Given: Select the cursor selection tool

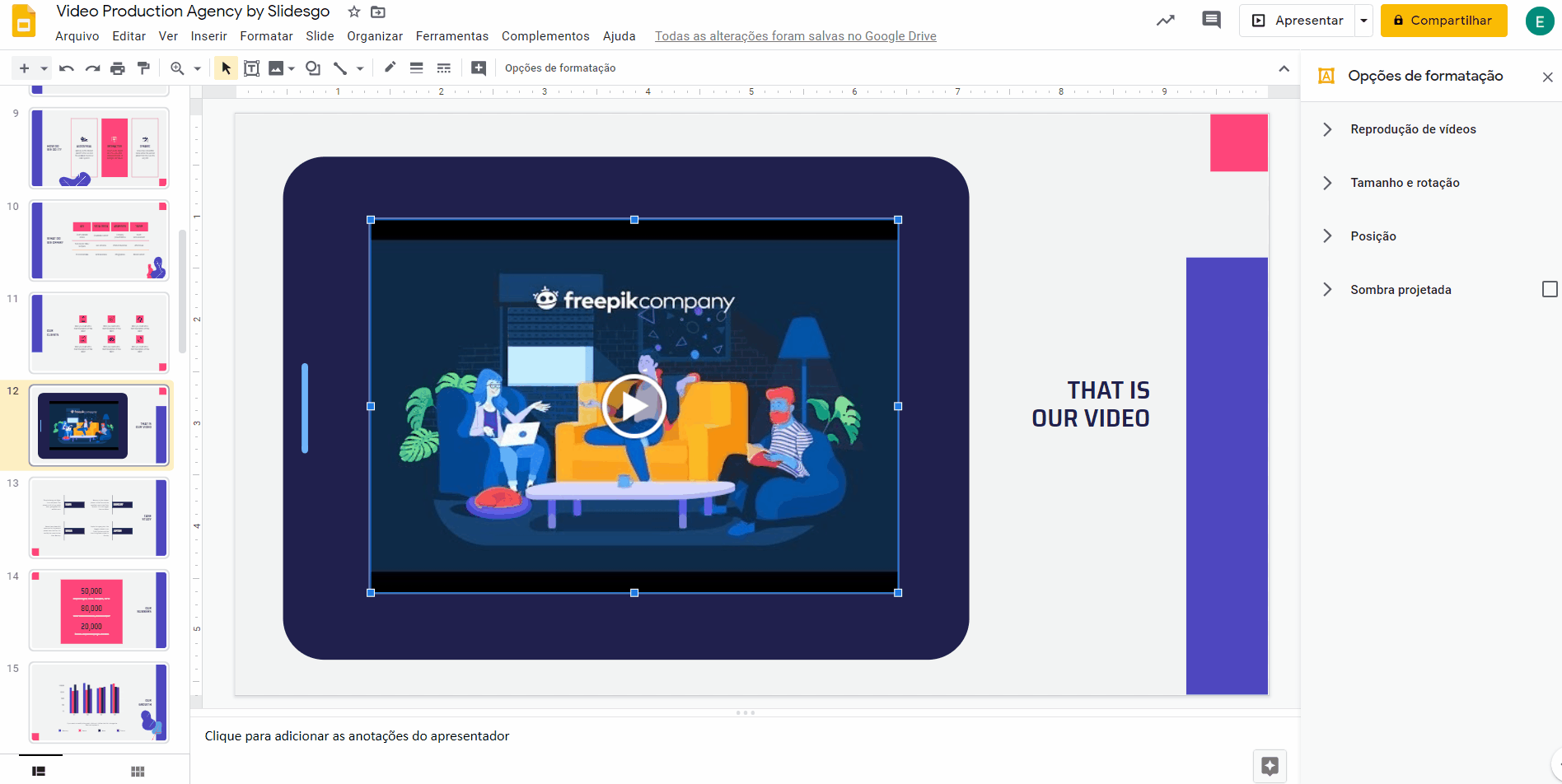Looking at the screenshot, I should (x=226, y=68).
